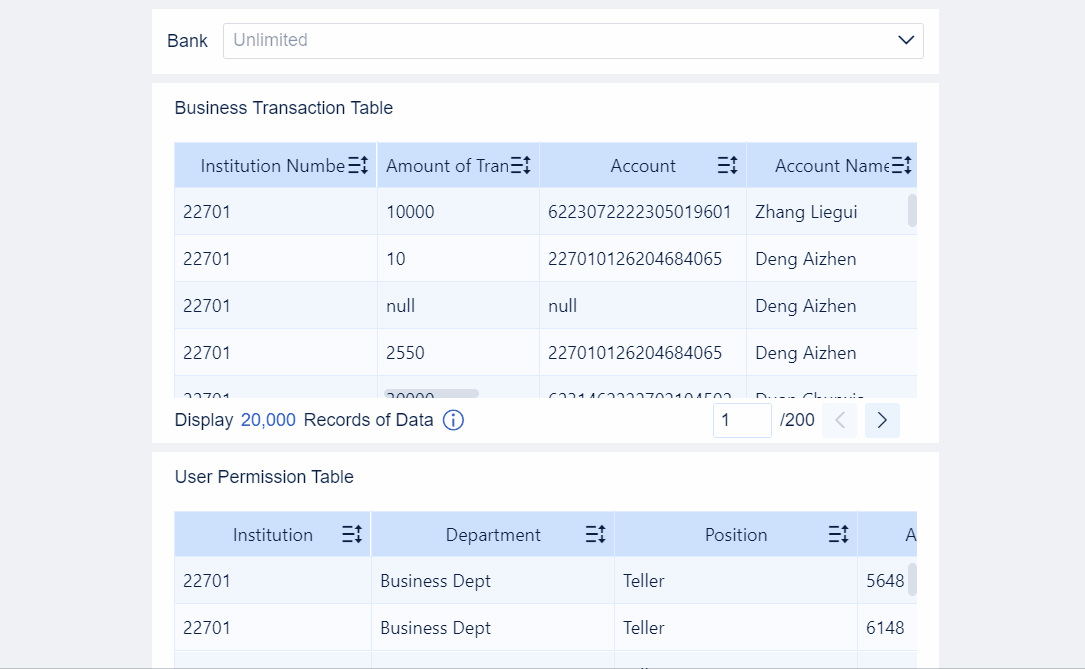Click the 20,000 records count link

click(268, 420)
